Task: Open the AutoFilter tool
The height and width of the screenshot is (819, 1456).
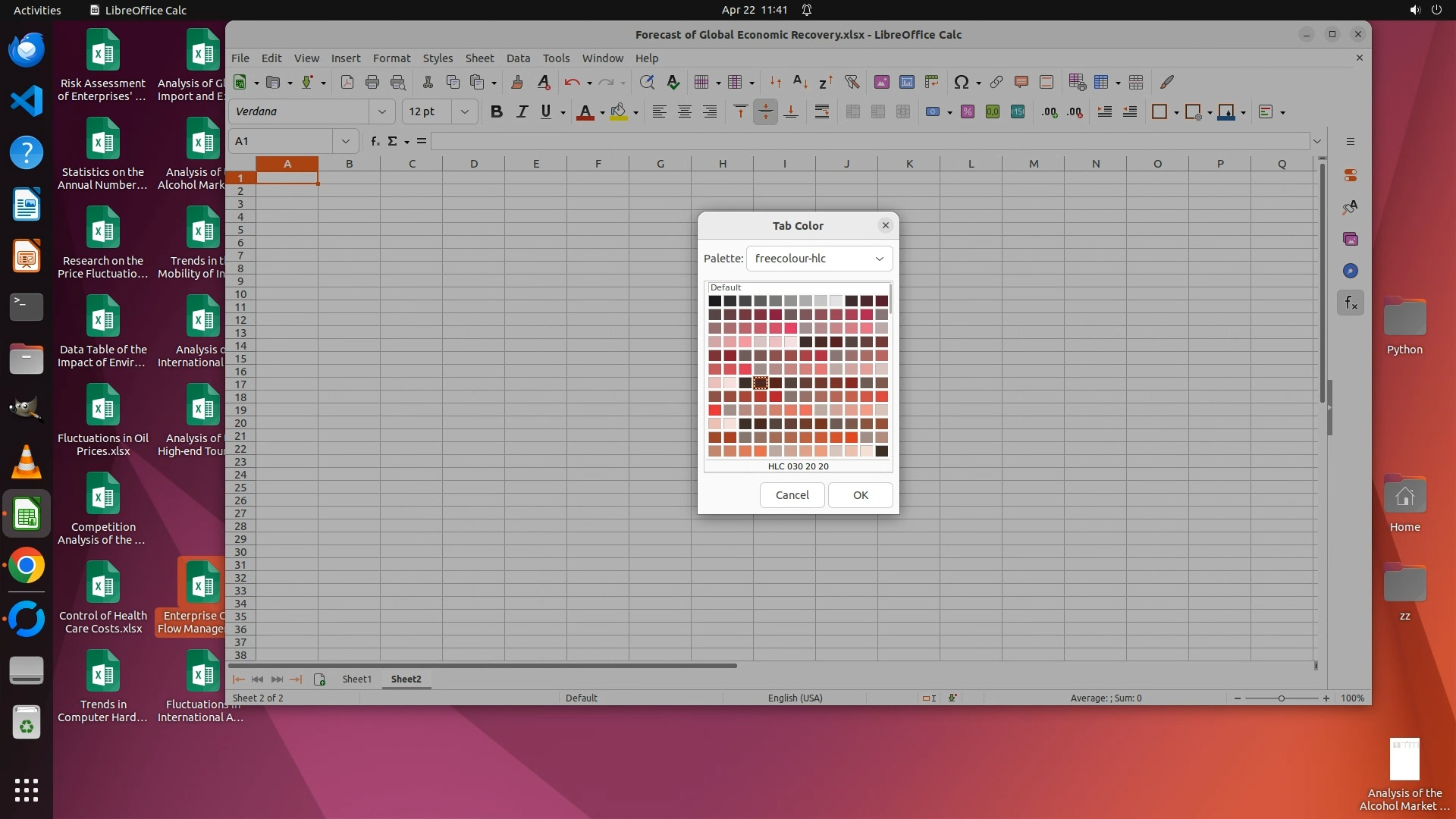Action: click(852, 82)
